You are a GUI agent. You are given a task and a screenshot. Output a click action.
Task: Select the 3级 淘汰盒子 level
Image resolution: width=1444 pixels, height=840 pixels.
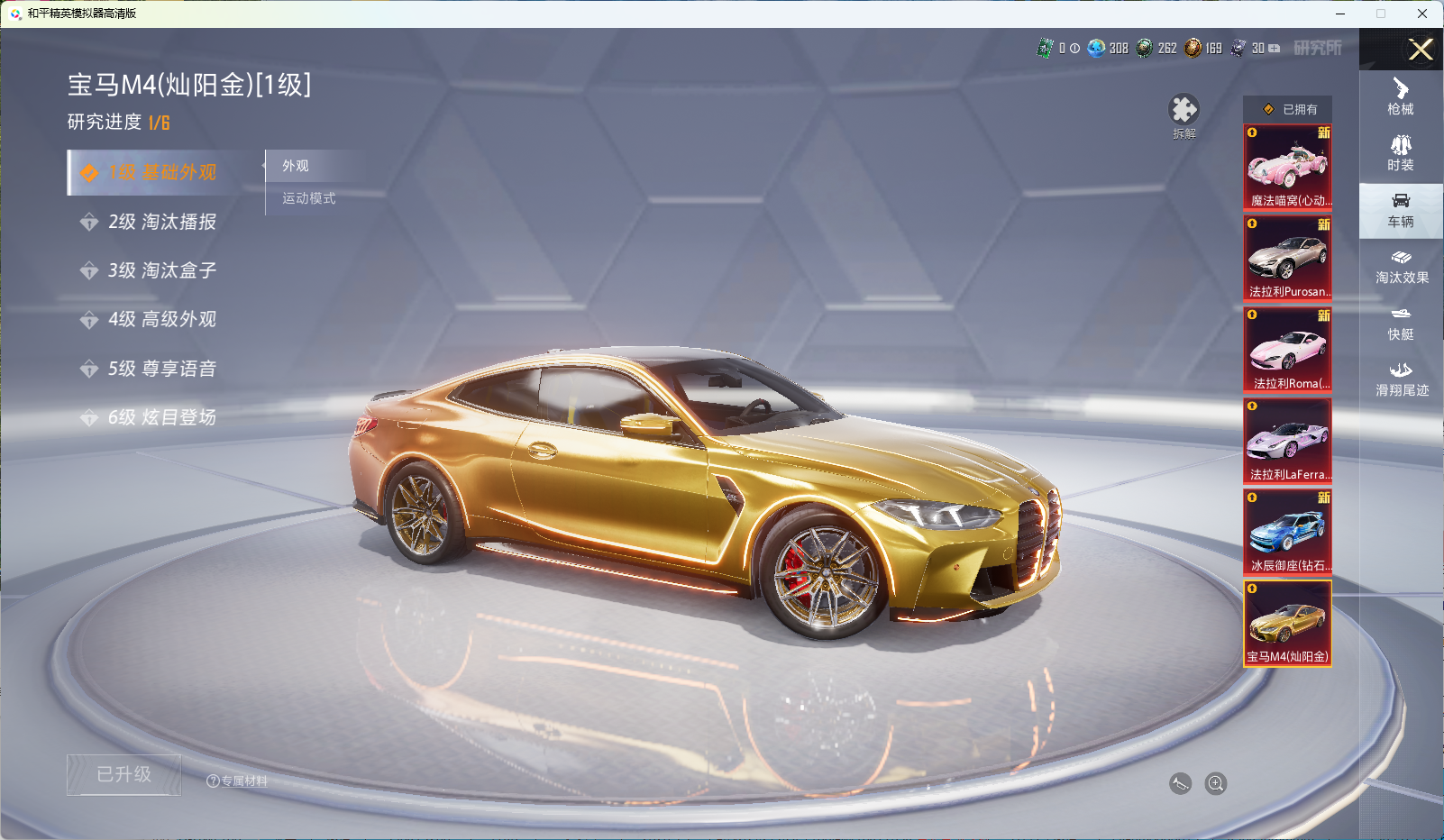pyautogui.click(x=162, y=270)
